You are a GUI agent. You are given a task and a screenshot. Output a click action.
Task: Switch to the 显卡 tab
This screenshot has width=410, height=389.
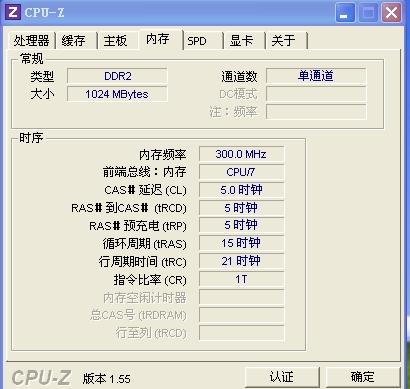[x=244, y=41]
